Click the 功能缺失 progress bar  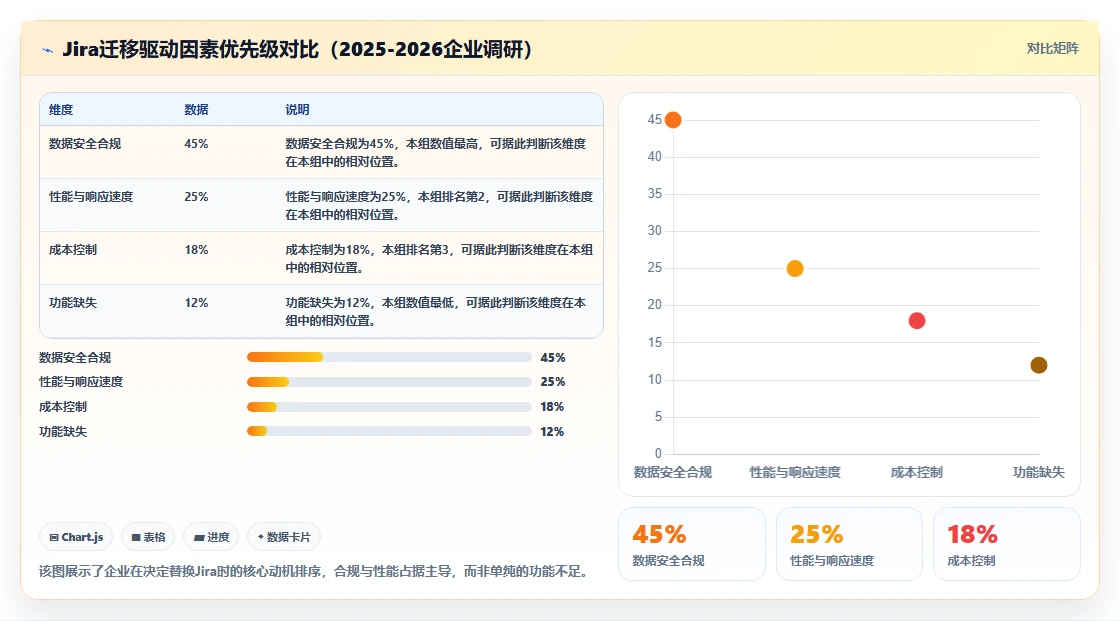(x=389, y=432)
